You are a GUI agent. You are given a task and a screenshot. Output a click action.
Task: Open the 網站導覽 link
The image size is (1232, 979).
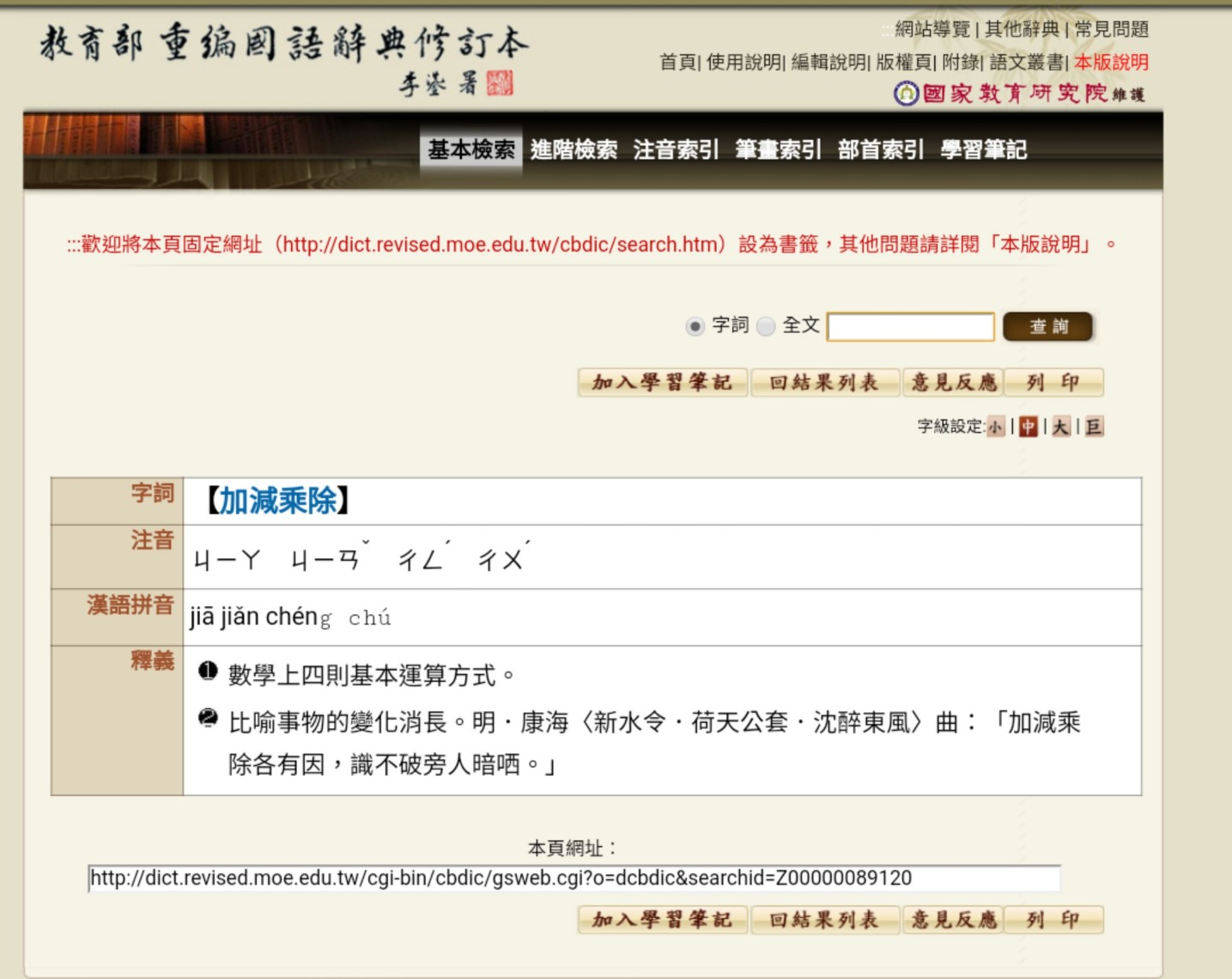(x=932, y=29)
